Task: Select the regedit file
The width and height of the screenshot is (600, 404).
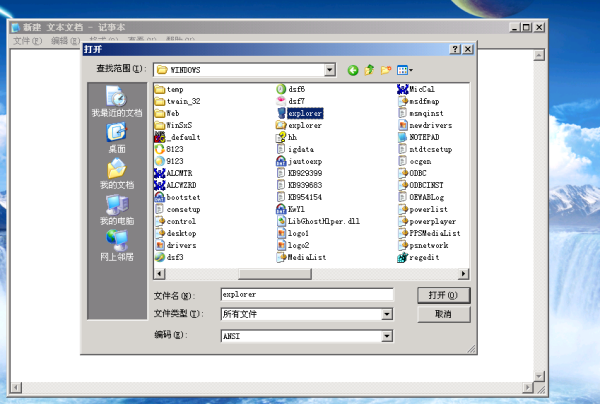Action: (424, 257)
